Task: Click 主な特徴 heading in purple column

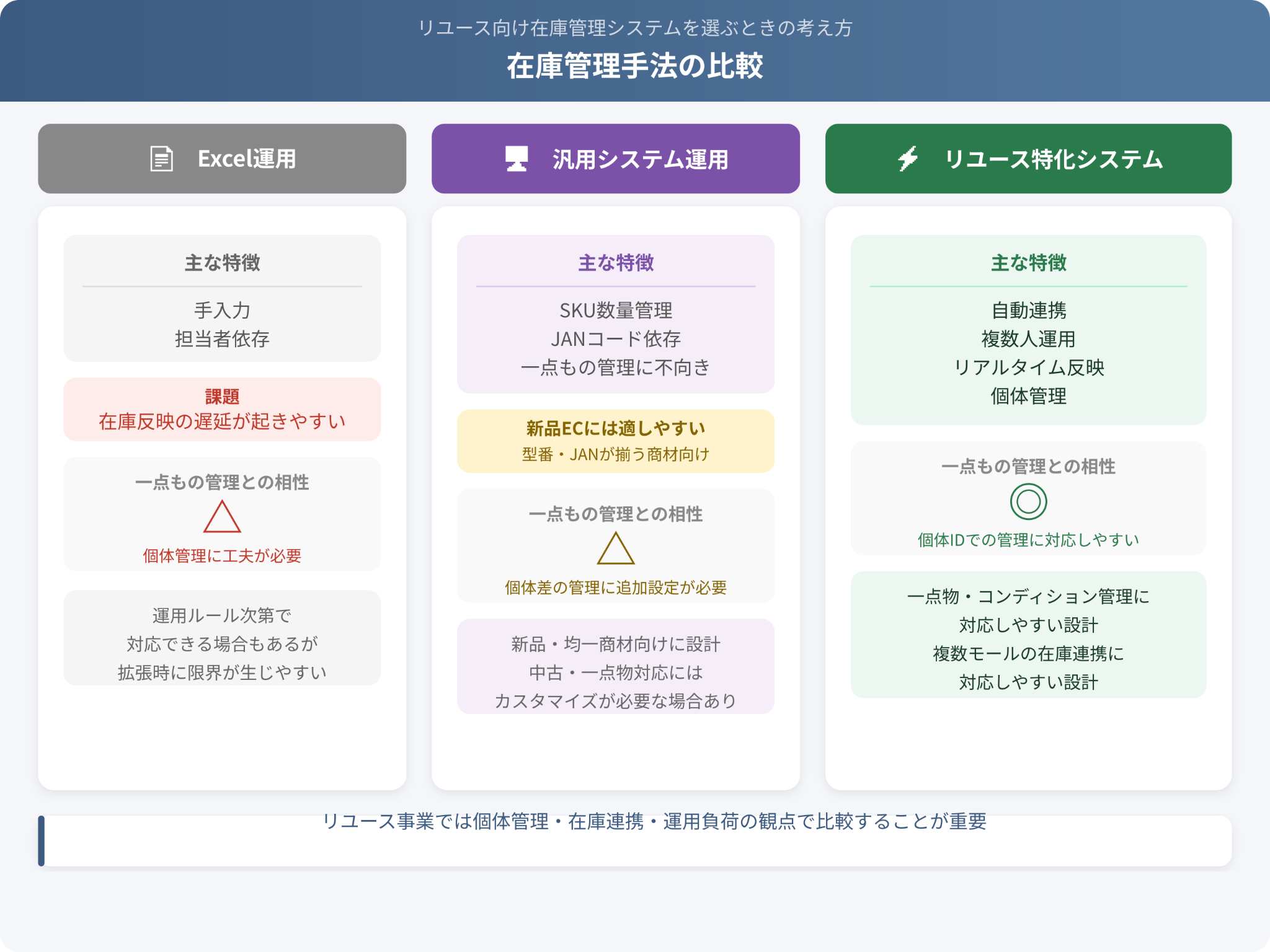Action: click(616, 263)
